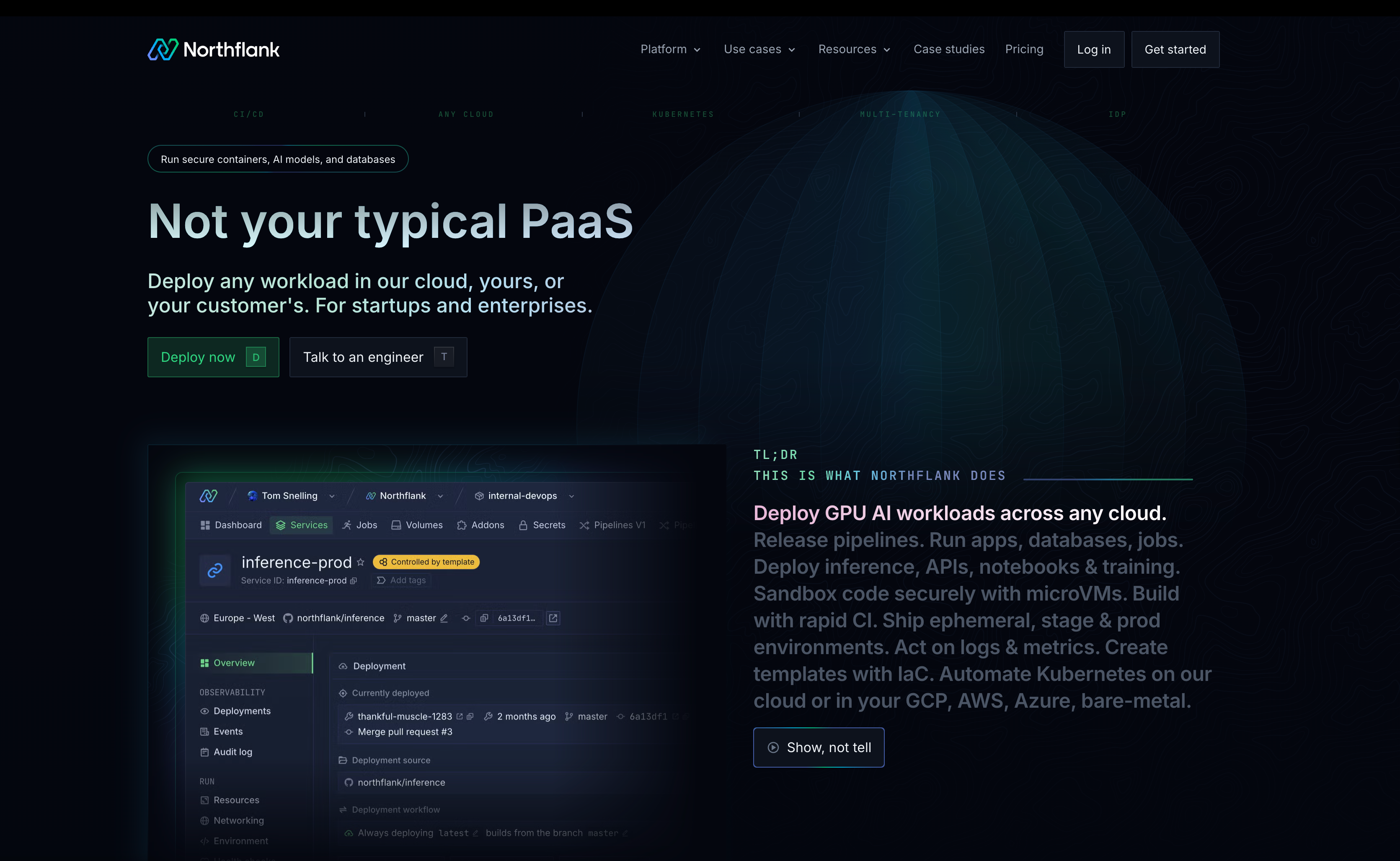Viewport: 1400px width, 861px height.
Task: Click the Northflank logo in header
Action: pos(214,49)
